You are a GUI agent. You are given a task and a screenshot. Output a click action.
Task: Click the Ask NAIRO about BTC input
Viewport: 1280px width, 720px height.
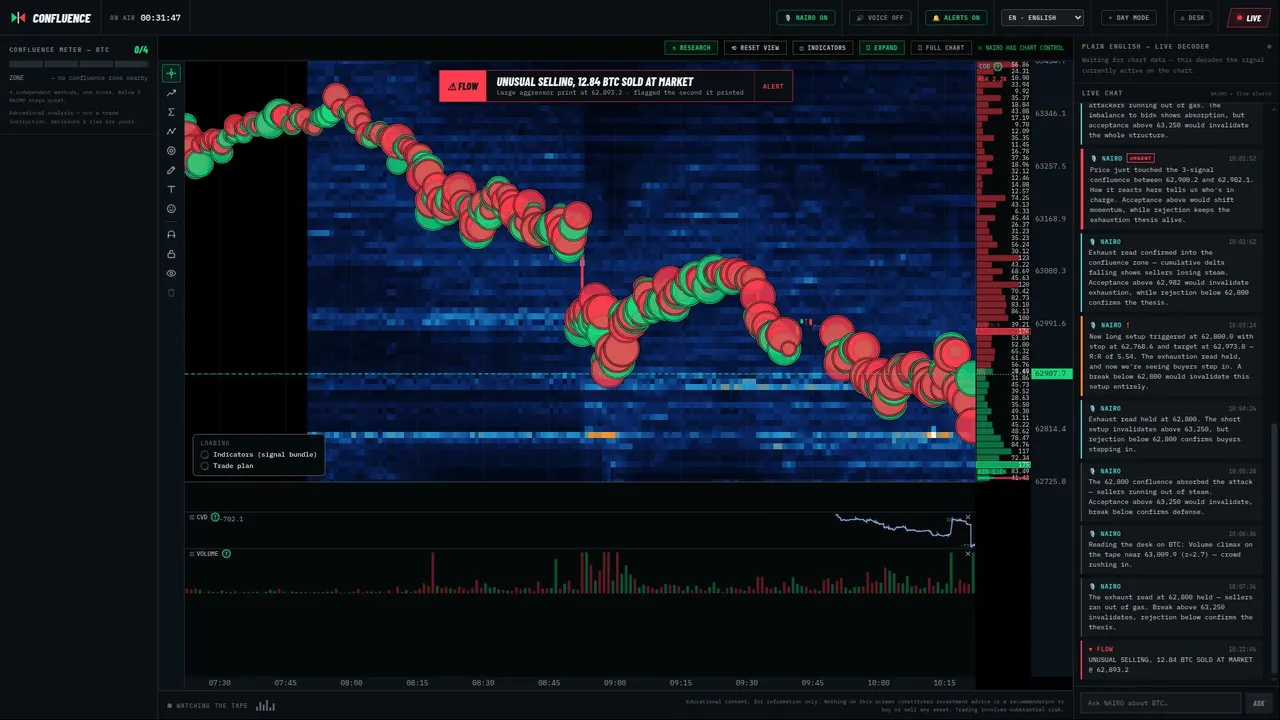[1160, 703]
